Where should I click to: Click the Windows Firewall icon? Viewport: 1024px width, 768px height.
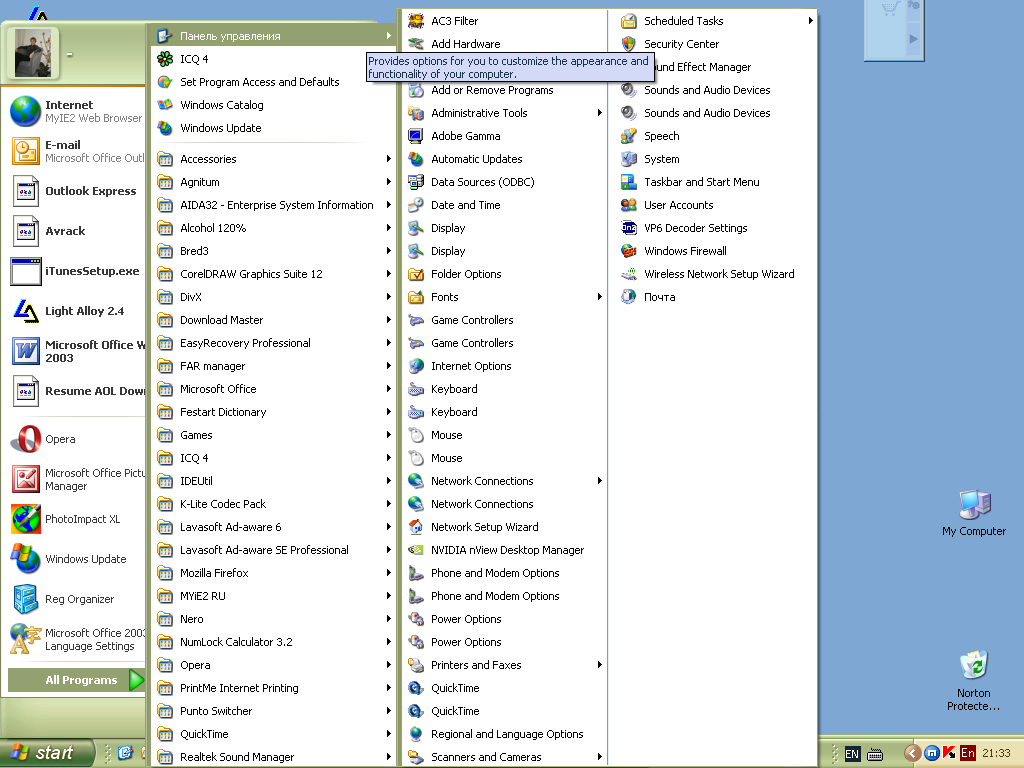629,251
